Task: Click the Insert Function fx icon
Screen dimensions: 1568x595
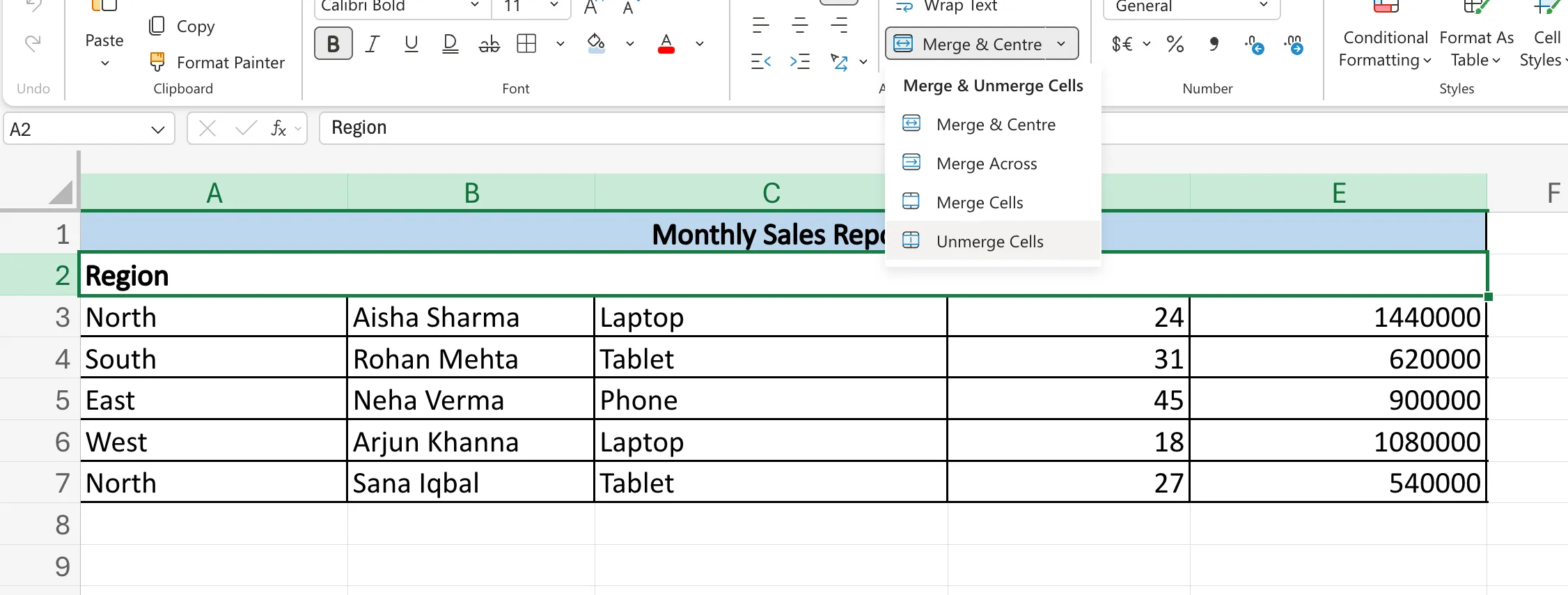Action: click(279, 129)
